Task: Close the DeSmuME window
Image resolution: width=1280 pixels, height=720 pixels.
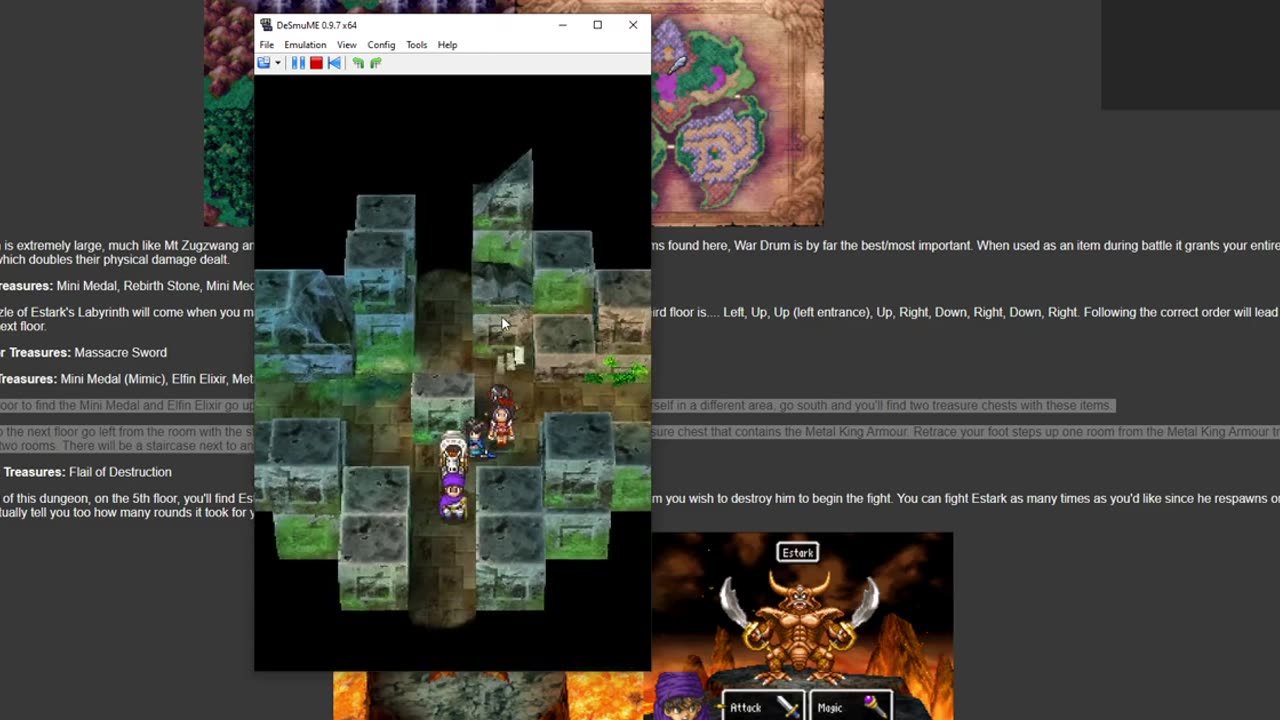Action: point(633,25)
